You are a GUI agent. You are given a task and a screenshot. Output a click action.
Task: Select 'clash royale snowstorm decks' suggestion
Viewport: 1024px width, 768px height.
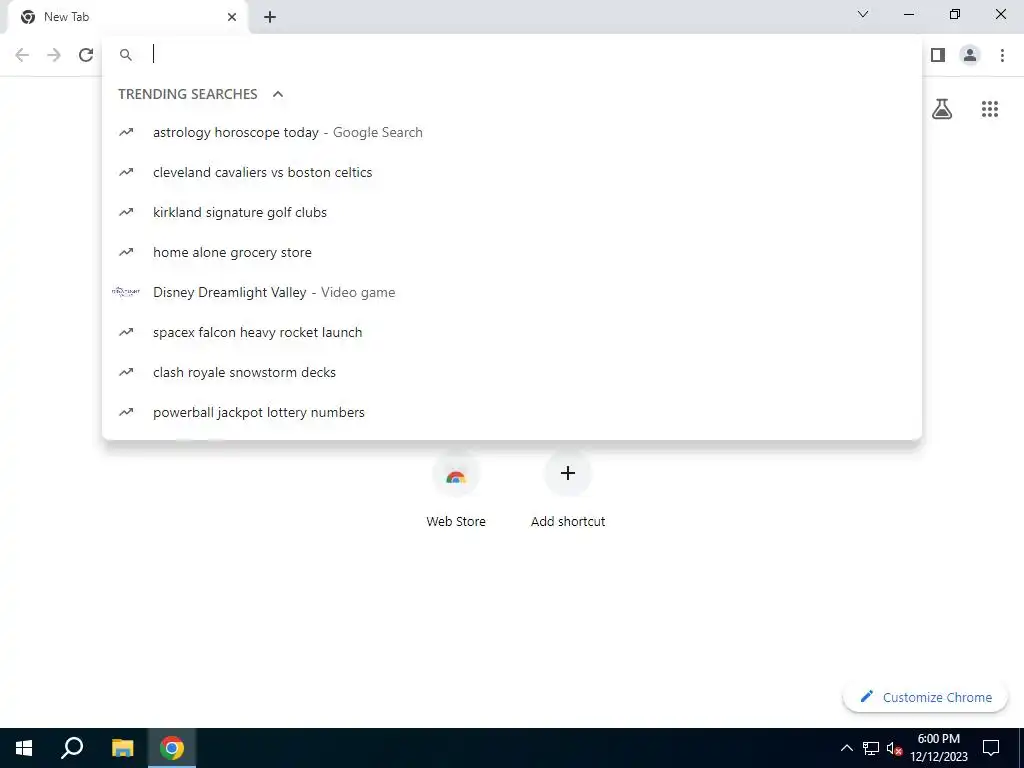coord(512,372)
